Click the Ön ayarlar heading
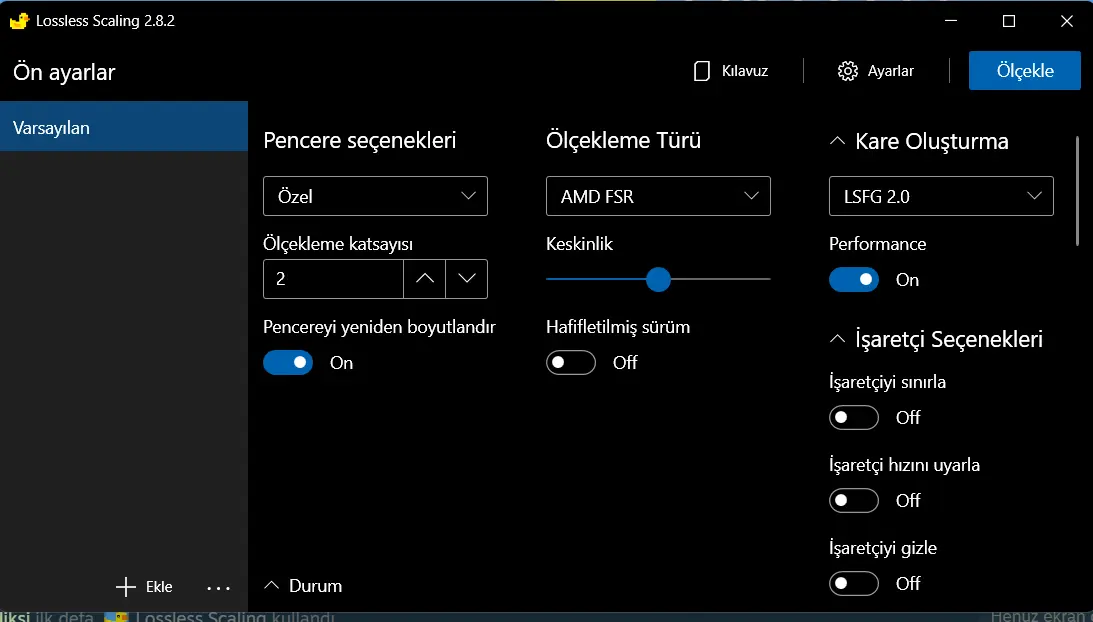The height and width of the screenshot is (622, 1093). pyautogui.click(x=64, y=72)
